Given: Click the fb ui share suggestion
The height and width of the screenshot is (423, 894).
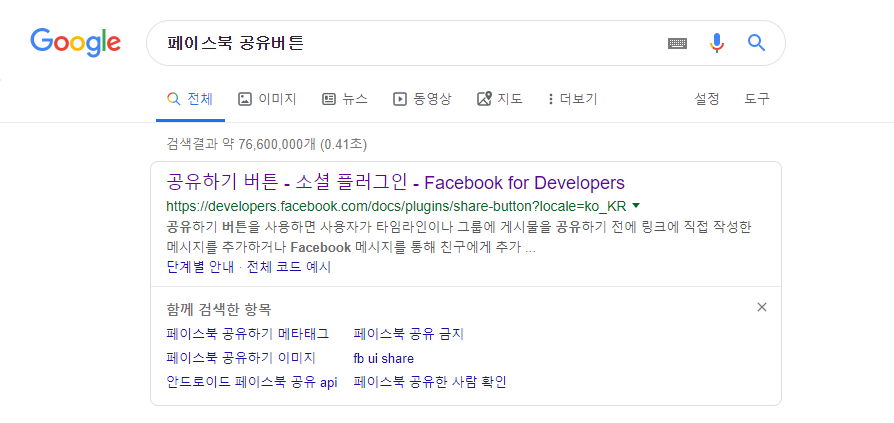Looking at the screenshot, I should [384, 359].
